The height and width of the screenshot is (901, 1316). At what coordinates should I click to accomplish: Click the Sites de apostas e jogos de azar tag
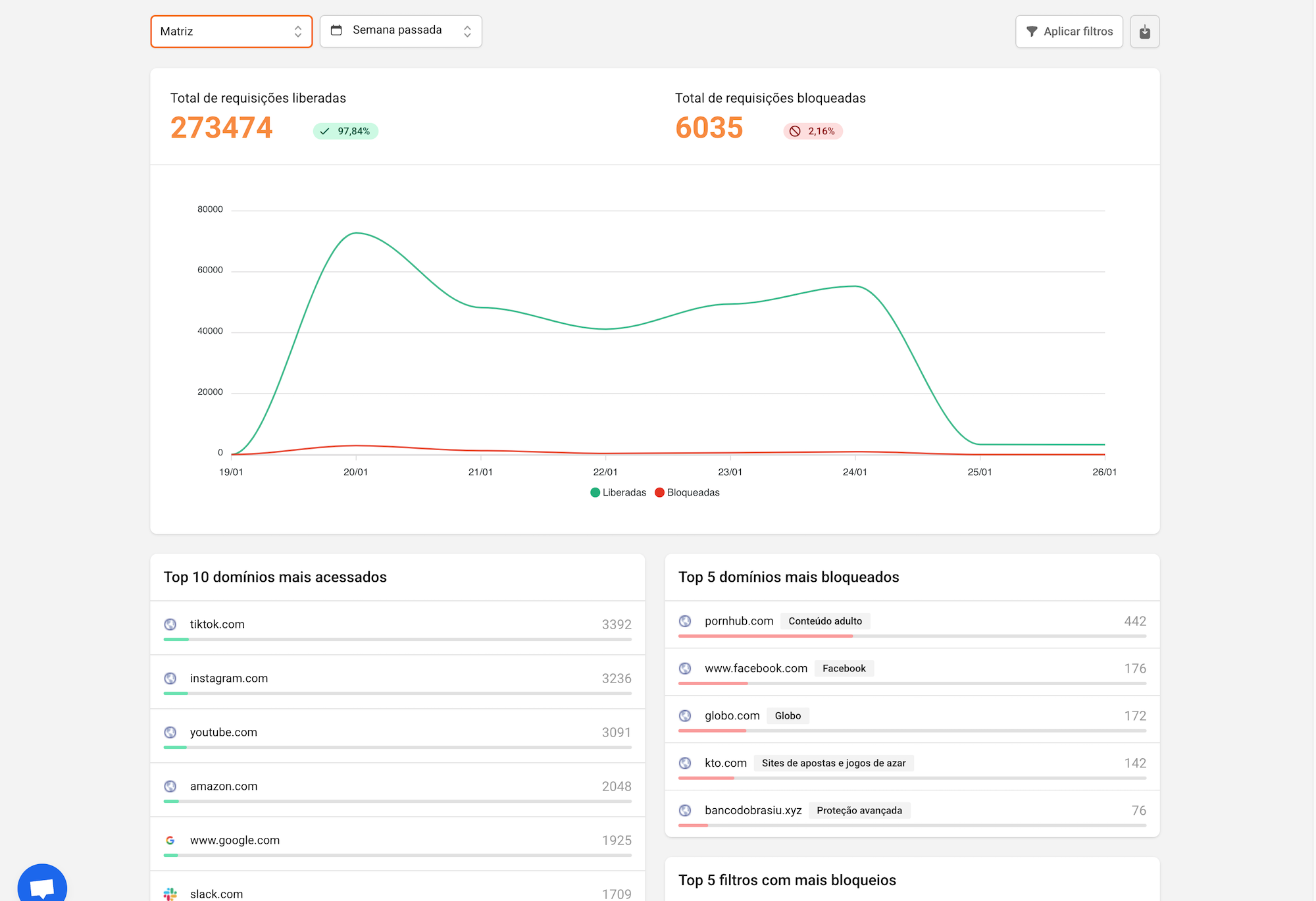click(834, 763)
